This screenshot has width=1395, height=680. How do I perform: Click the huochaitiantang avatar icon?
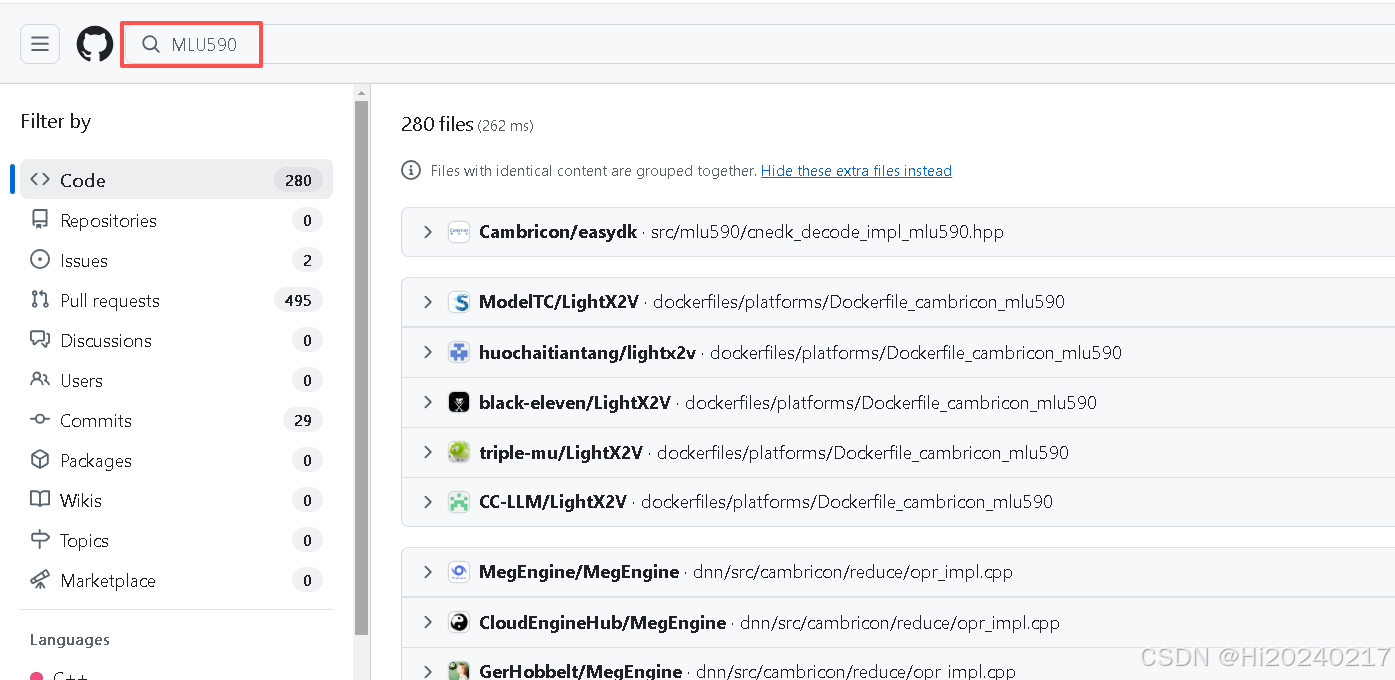click(459, 352)
